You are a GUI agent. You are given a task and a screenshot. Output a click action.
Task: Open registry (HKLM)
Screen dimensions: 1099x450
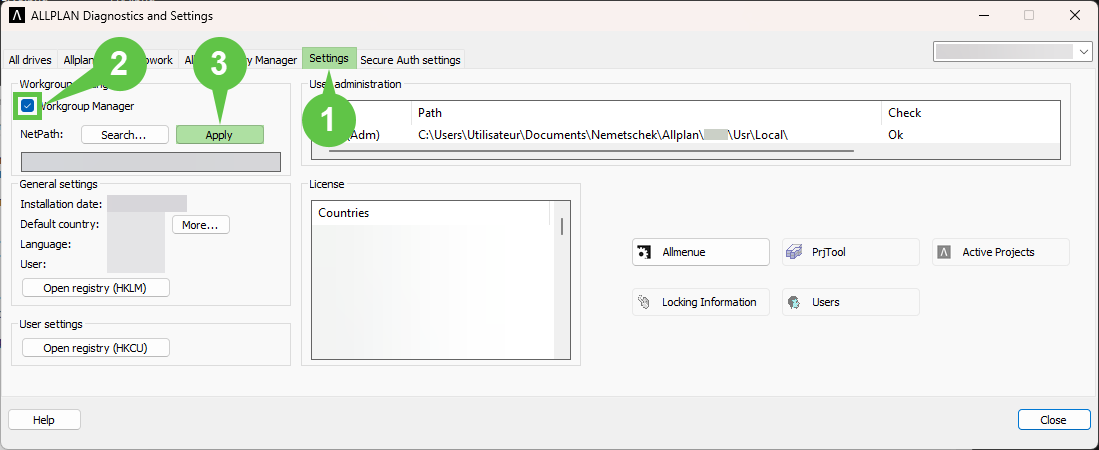(96, 287)
